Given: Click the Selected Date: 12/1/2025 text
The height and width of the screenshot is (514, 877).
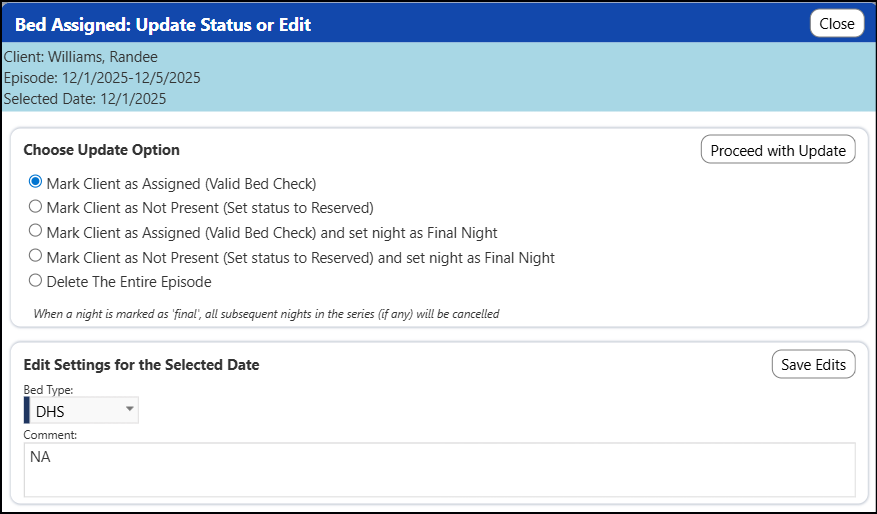Looking at the screenshot, I should [85, 99].
